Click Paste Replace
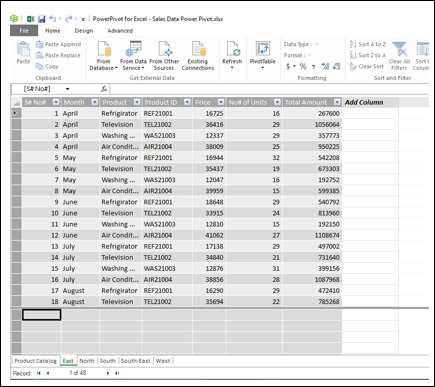 58,55
